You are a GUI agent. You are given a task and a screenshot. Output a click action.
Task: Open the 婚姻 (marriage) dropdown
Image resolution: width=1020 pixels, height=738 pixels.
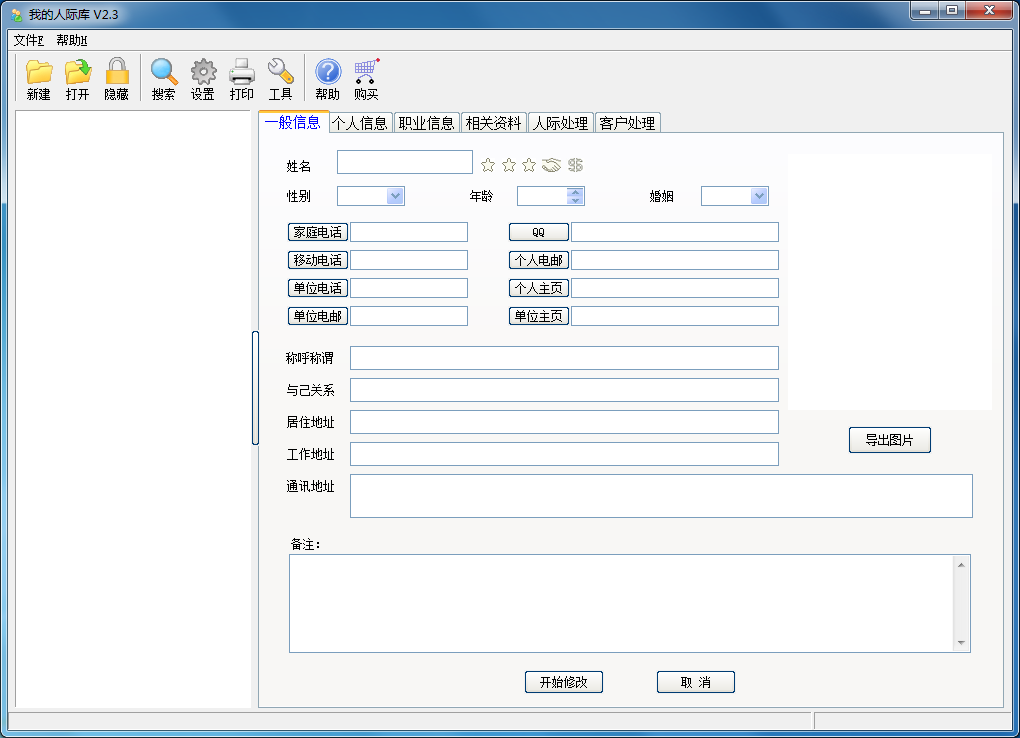coord(758,196)
